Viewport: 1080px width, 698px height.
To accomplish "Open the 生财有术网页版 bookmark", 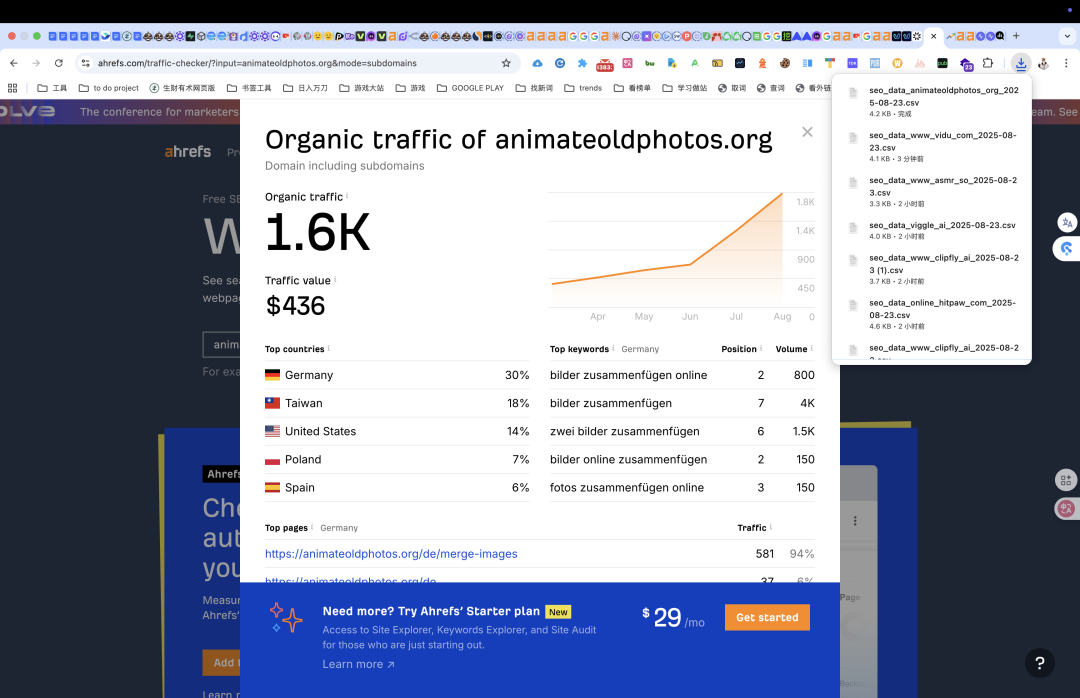I will [x=183, y=88].
